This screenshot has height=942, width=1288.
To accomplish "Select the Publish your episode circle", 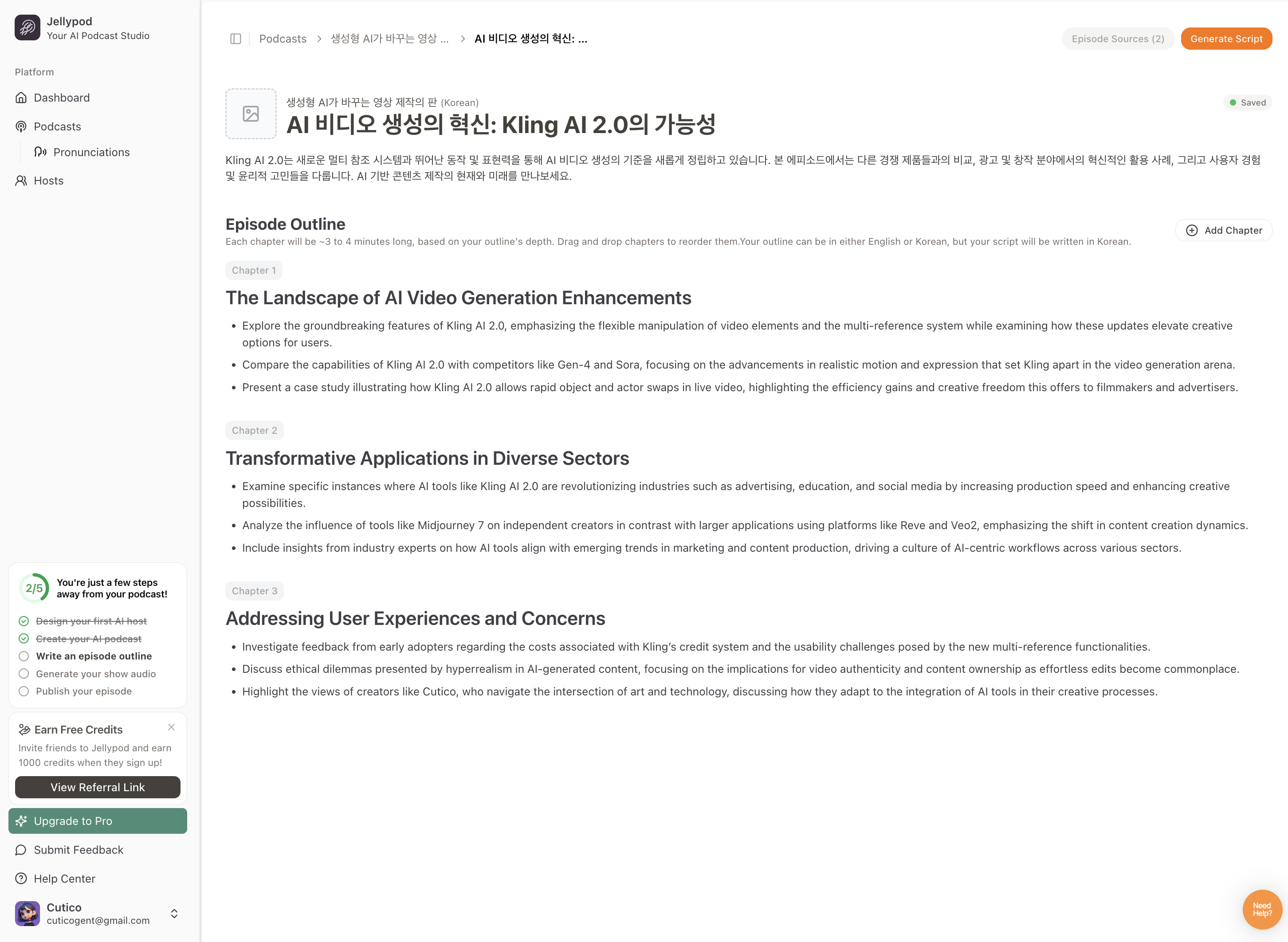I will pyautogui.click(x=24, y=691).
